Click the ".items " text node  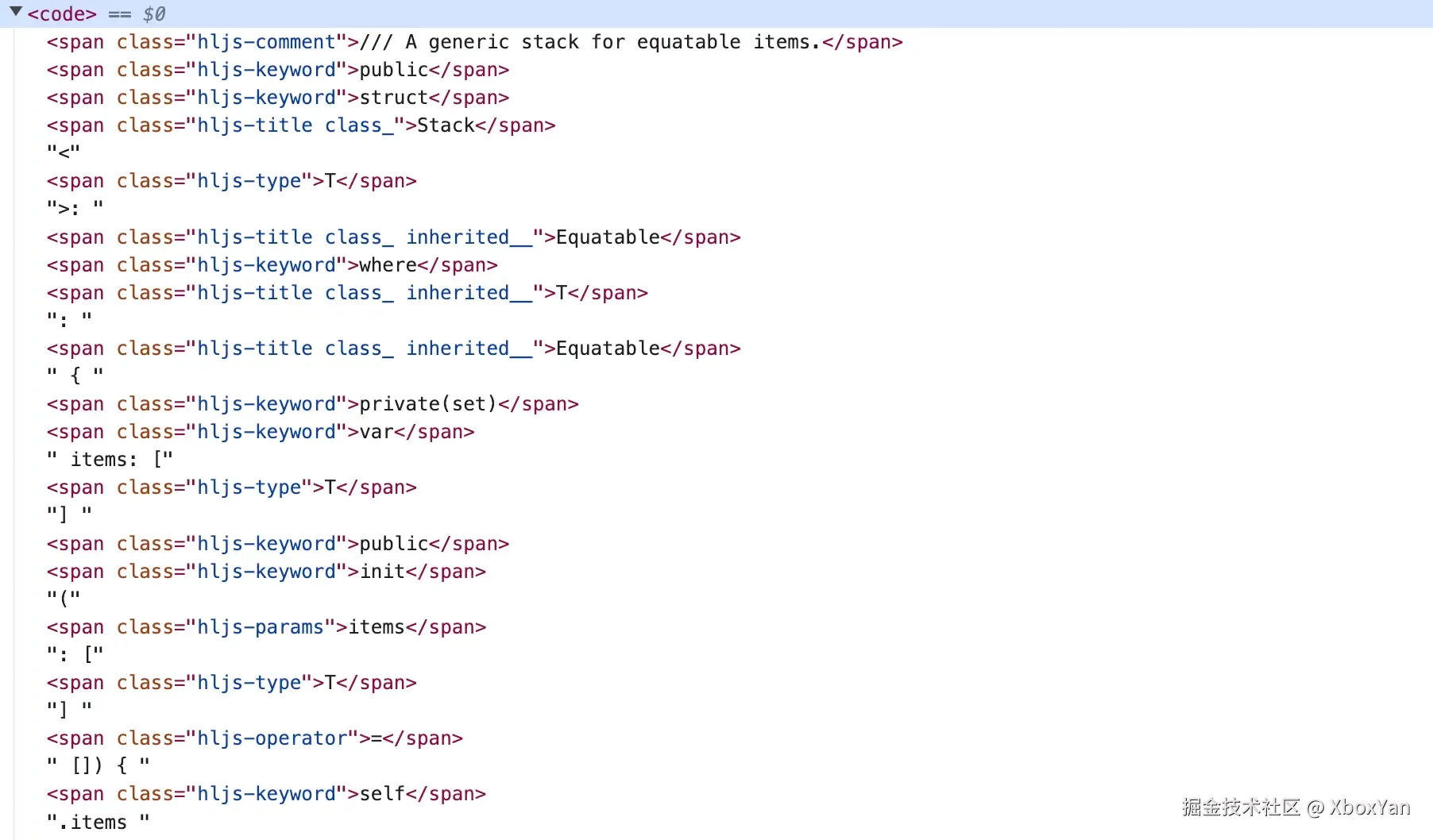pyautogui.click(x=98, y=823)
